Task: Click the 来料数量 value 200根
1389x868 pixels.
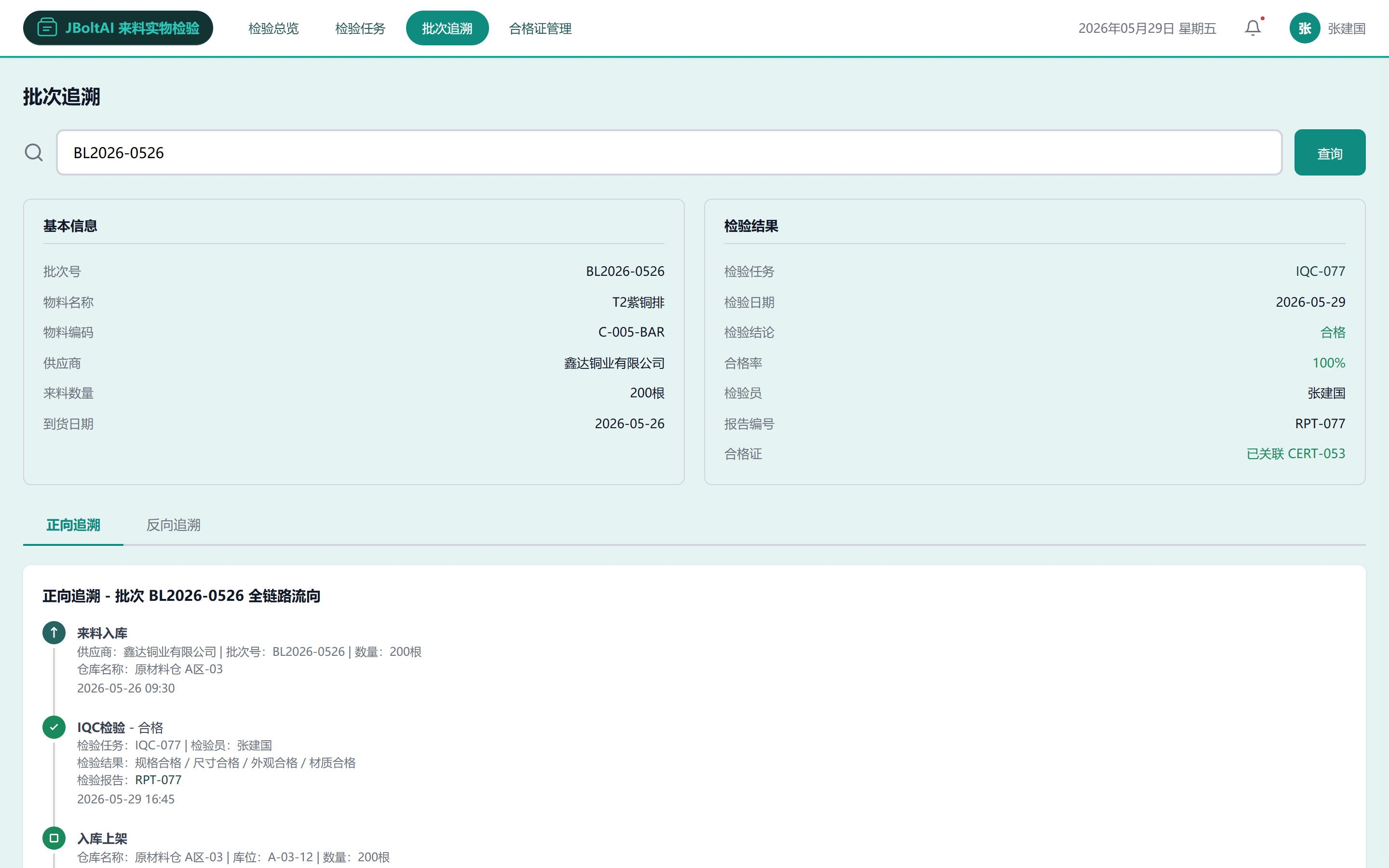Action: point(647,393)
